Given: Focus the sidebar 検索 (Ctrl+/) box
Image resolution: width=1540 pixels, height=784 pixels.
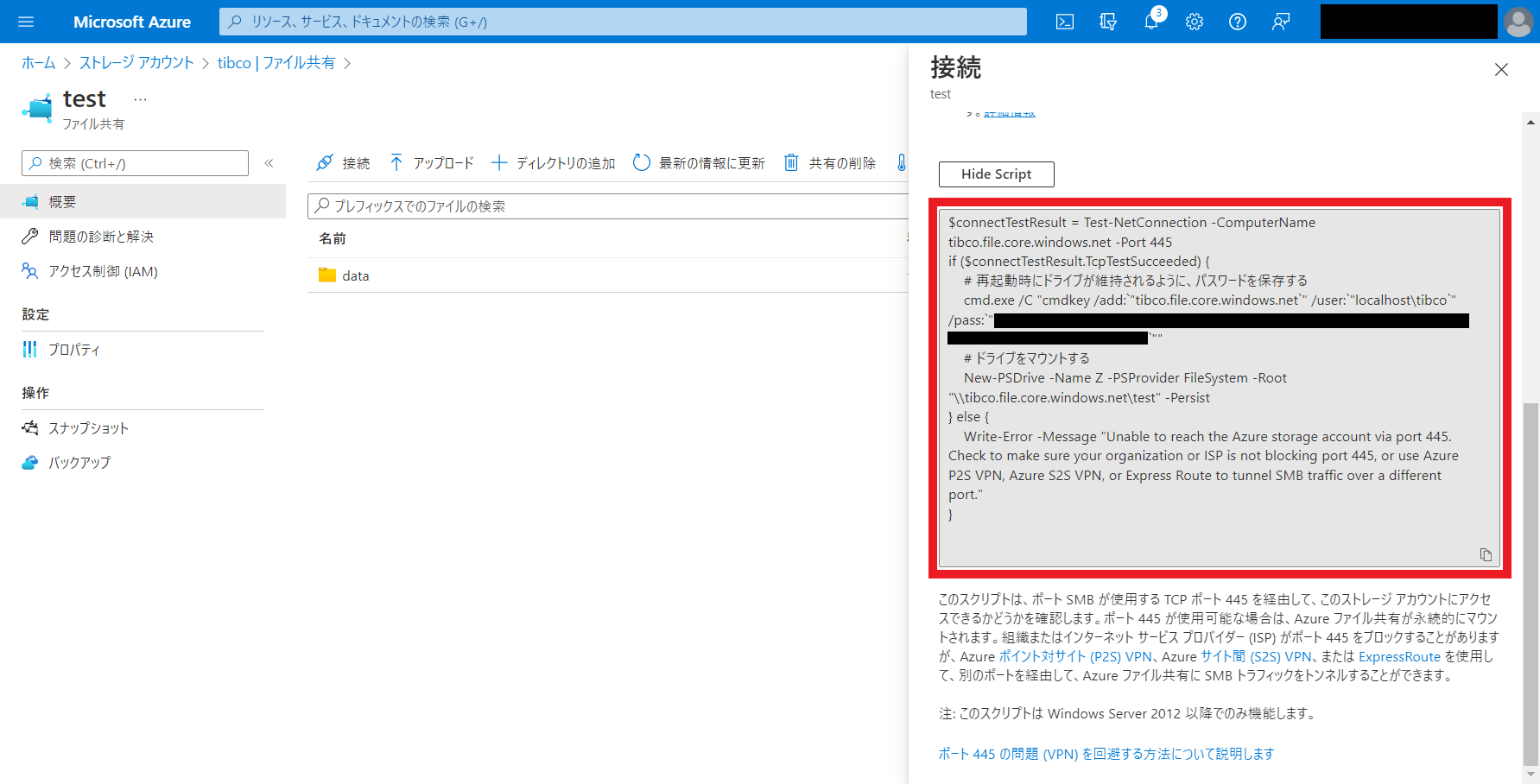Looking at the screenshot, I should click(x=135, y=163).
